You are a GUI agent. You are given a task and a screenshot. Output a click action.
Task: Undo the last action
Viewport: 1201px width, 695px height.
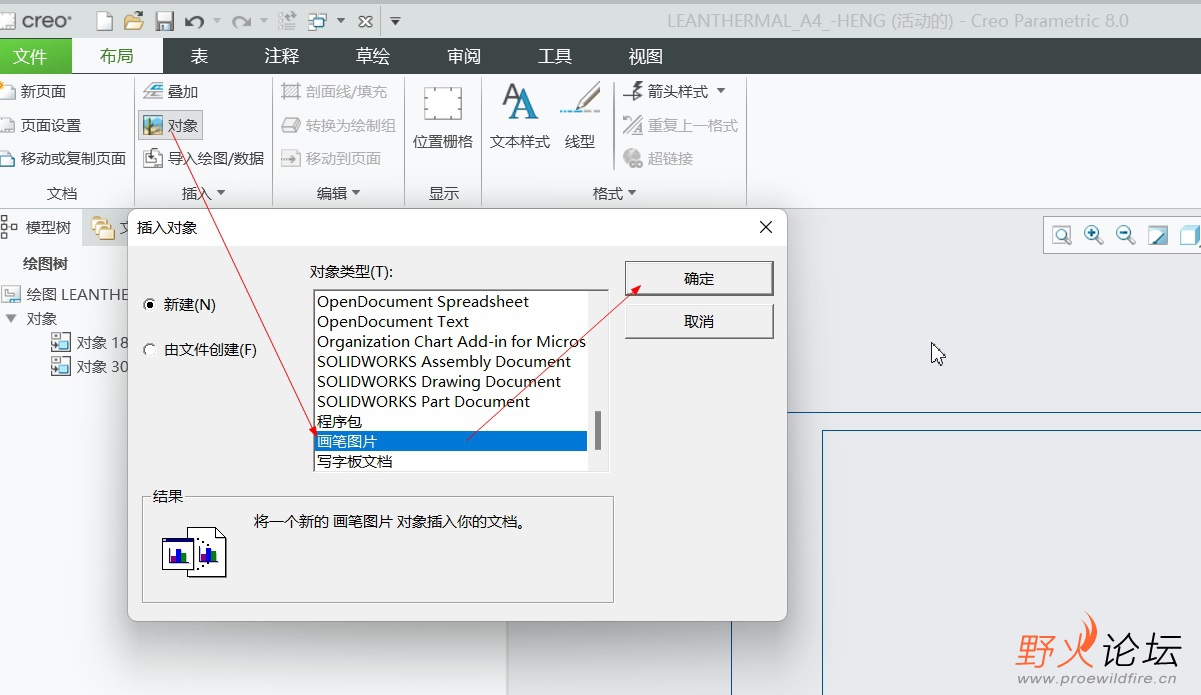(x=194, y=20)
